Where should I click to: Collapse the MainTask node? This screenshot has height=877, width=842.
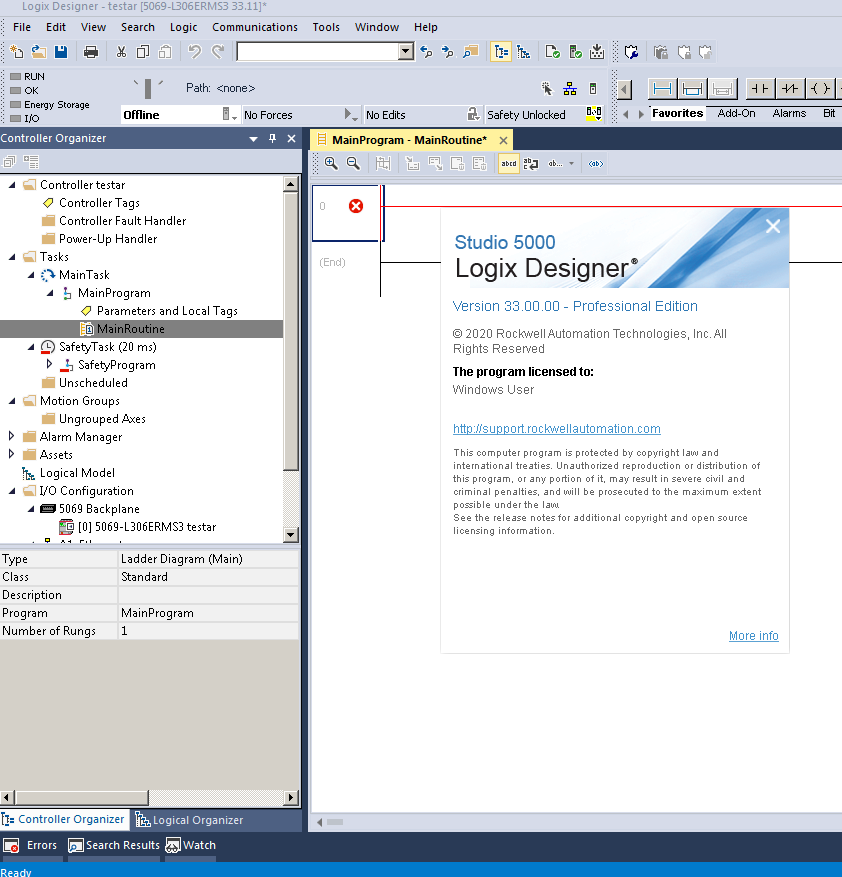tap(31, 275)
